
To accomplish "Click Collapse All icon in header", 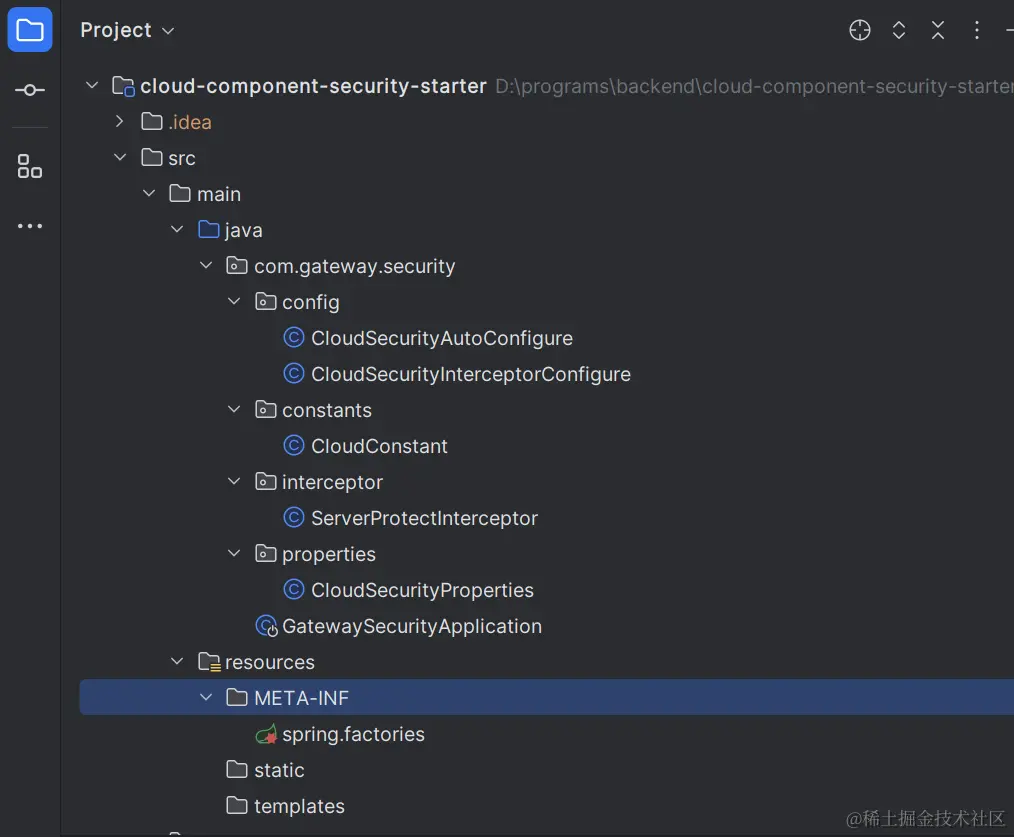I will click(x=938, y=30).
